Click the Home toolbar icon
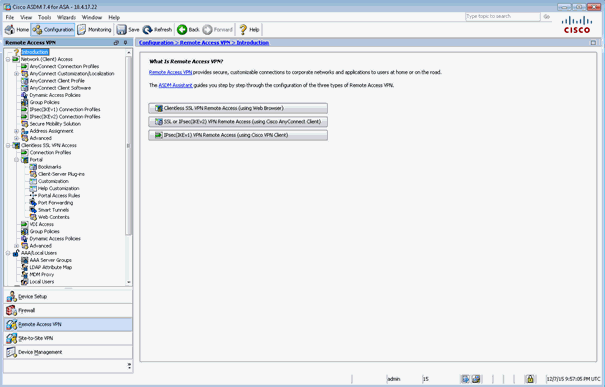Viewport: 605px width, 387px height. click(x=10, y=30)
